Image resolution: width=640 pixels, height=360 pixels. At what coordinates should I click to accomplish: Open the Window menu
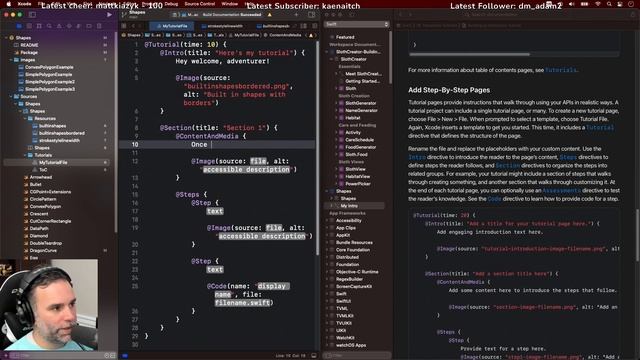(229, 4)
